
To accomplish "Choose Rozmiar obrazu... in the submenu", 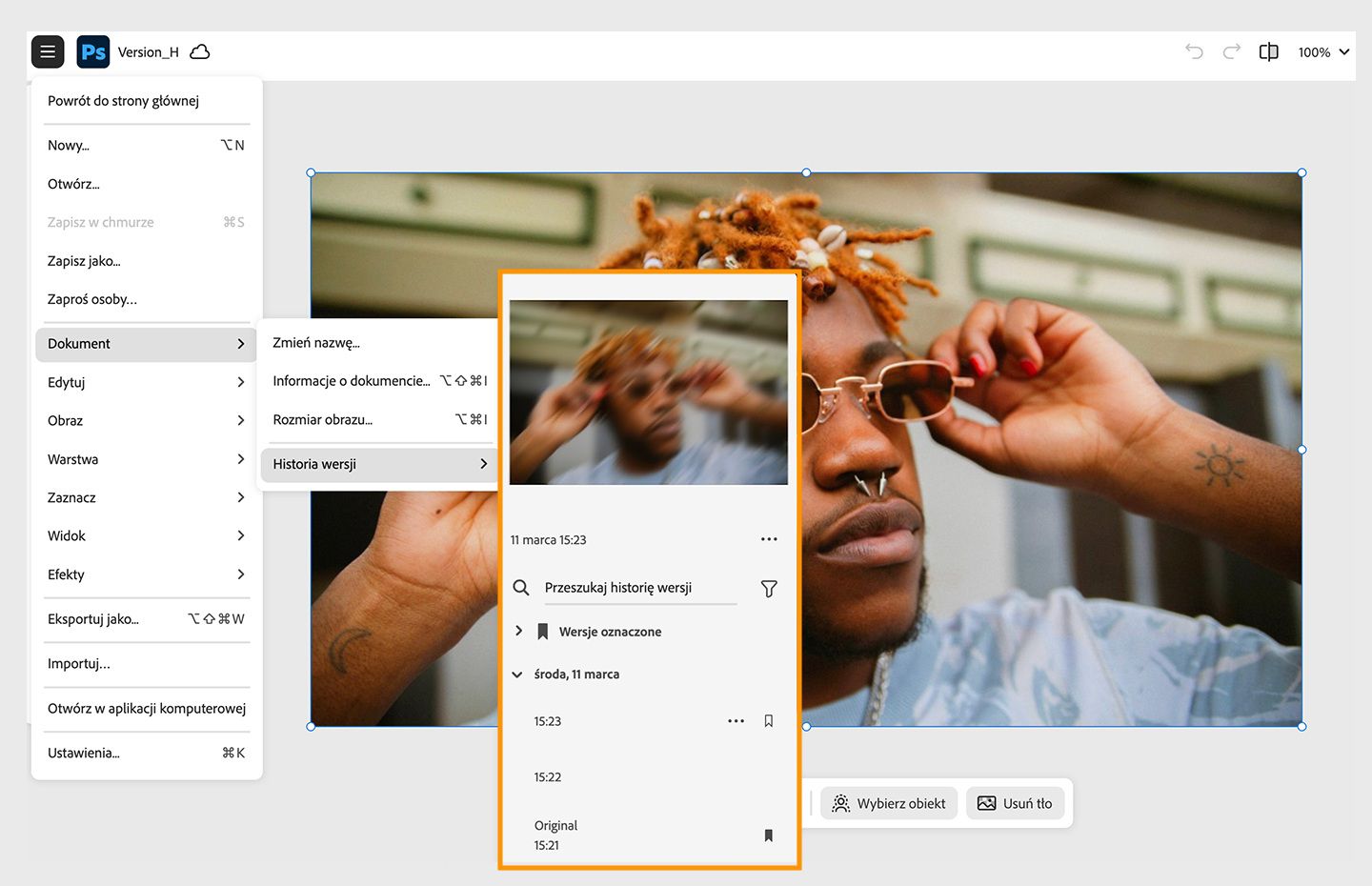I will pyautogui.click(x=379, y=419).
